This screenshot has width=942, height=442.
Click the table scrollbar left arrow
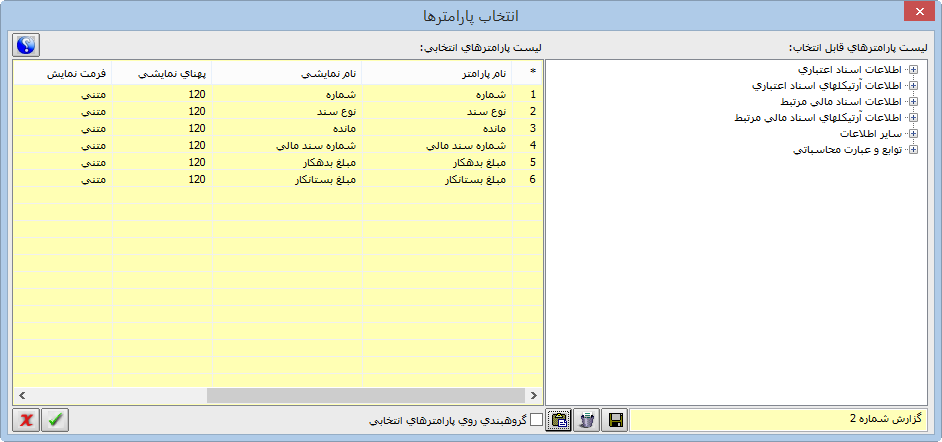tap(22, 396)
